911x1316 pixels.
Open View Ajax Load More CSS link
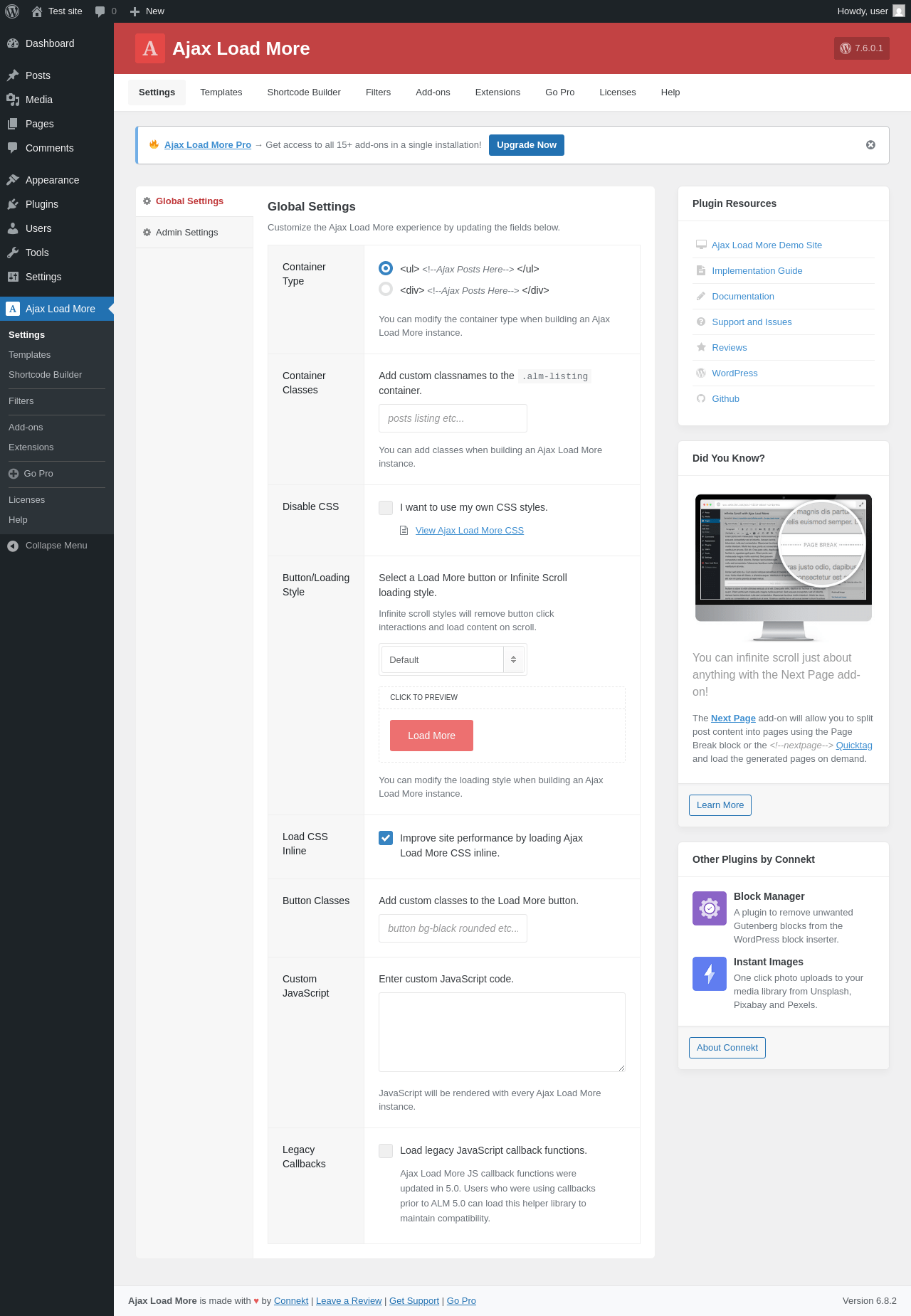click(470, 531)
